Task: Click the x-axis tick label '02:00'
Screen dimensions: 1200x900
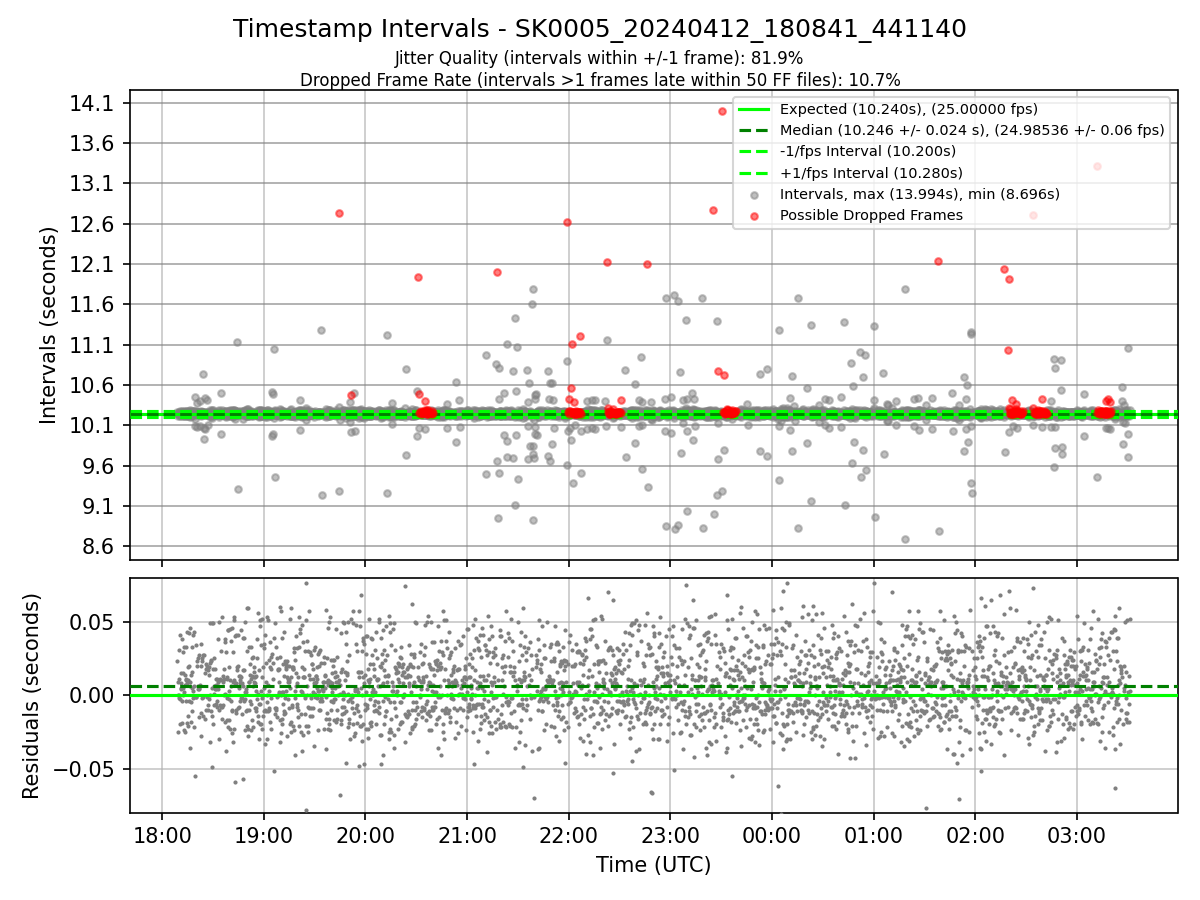Action: tap(975, 834)
